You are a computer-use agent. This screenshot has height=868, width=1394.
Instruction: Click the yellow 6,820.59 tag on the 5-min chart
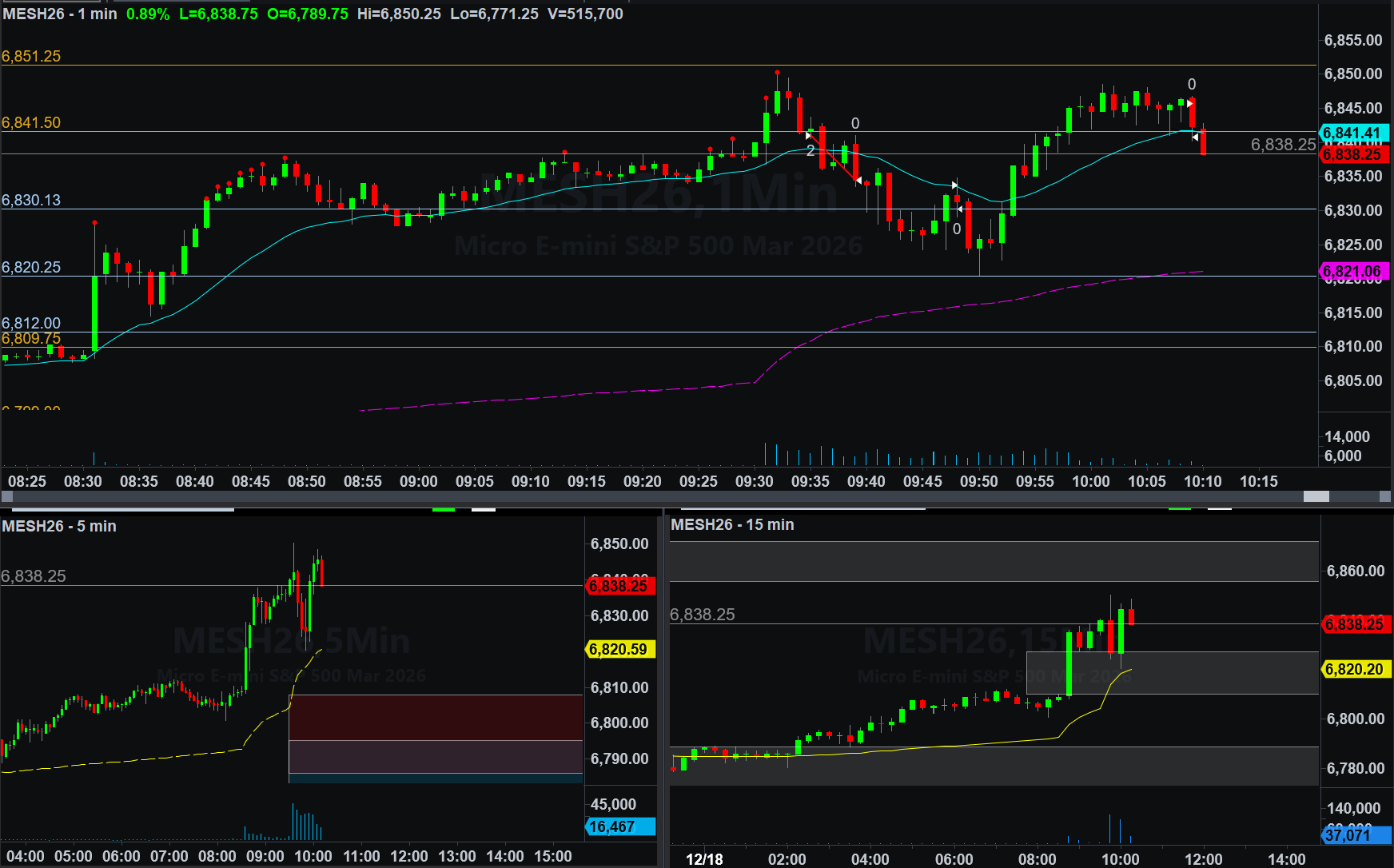click(620, 649)
